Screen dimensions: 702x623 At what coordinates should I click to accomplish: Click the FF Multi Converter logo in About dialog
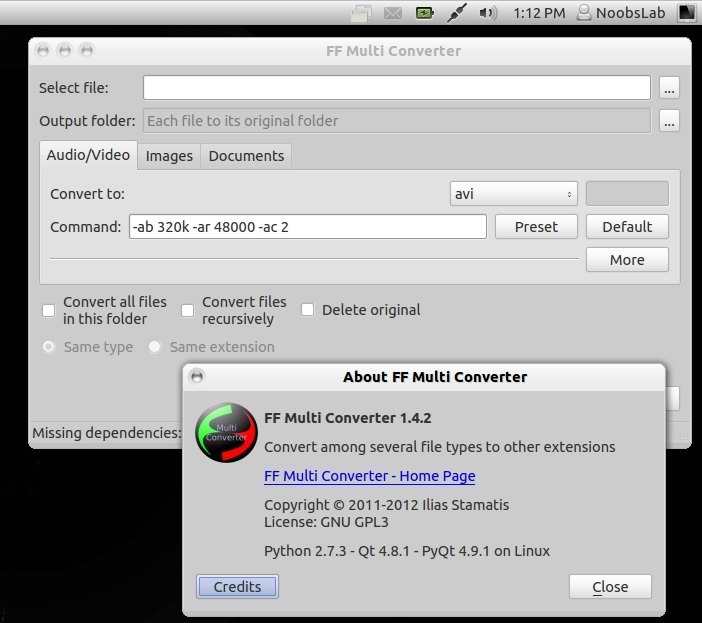pyautogui.click(x=227, y=432)
